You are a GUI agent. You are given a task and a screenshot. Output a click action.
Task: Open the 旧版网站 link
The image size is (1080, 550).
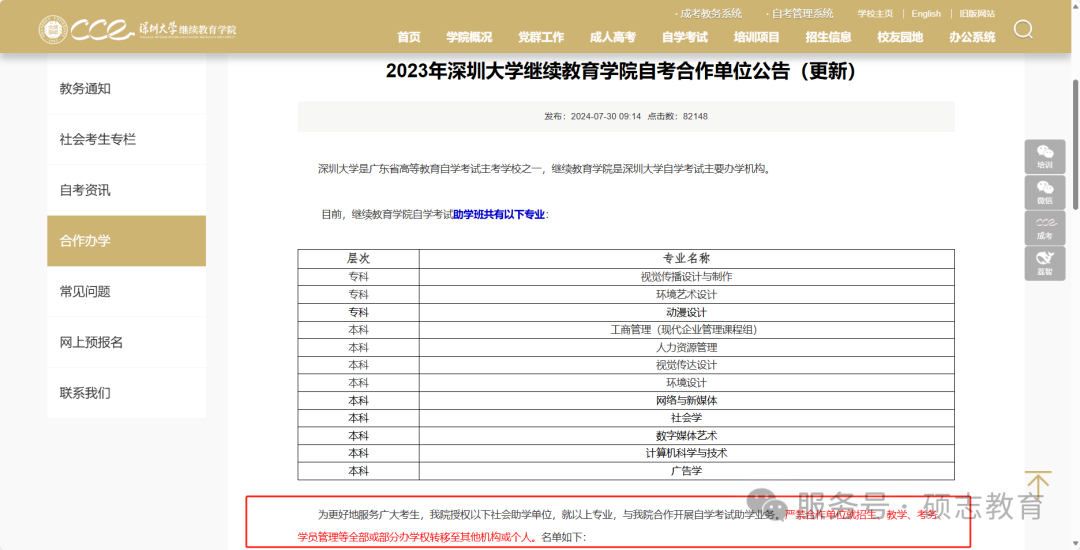[x=977, y=14]
